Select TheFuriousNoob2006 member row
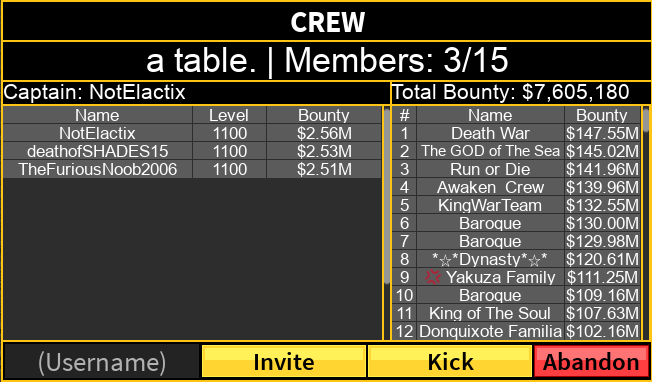652x382 pixels. pos(192,169)
